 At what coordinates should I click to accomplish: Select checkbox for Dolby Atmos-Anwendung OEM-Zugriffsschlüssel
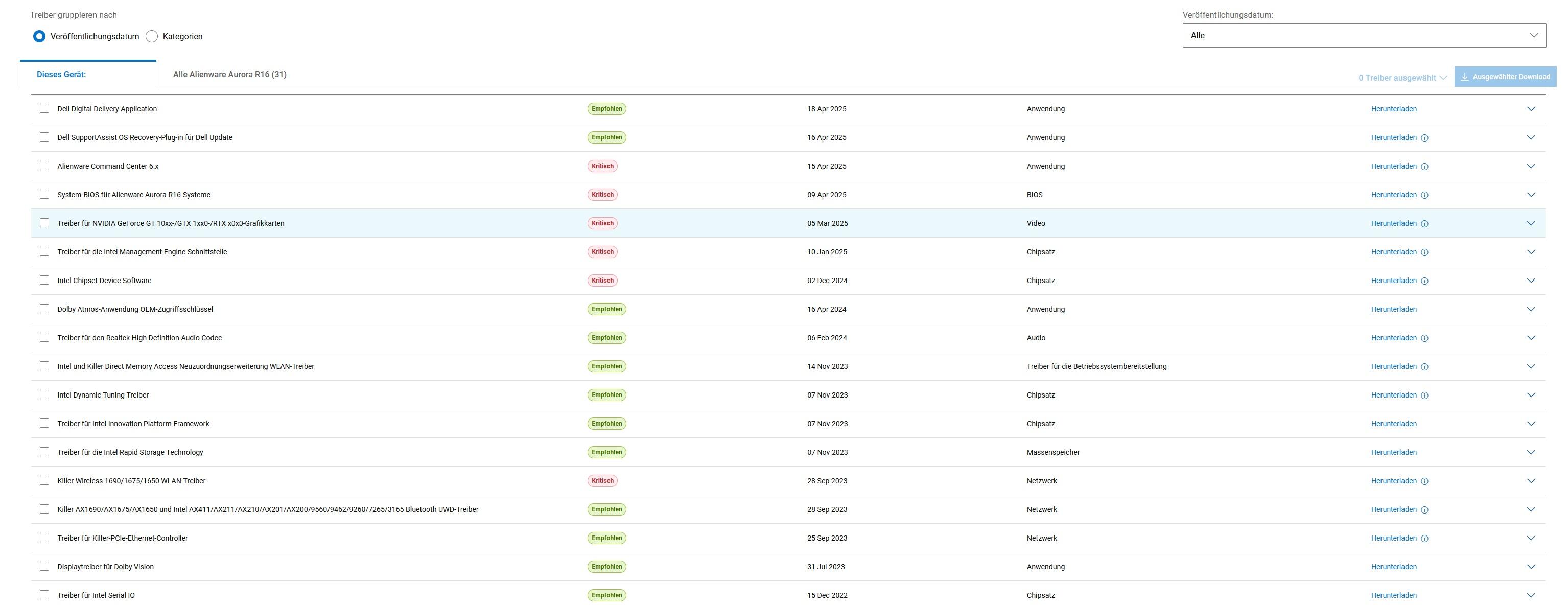(x=44, y=309)
